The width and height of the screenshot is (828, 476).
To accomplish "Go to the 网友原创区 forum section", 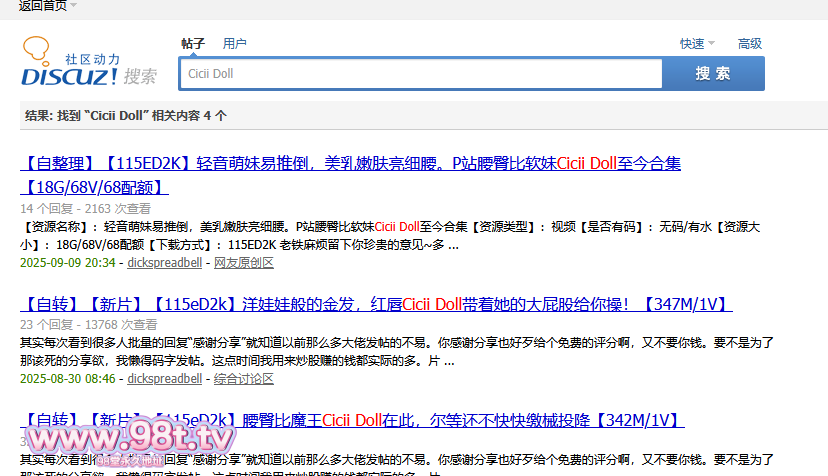I will (243, 263).
